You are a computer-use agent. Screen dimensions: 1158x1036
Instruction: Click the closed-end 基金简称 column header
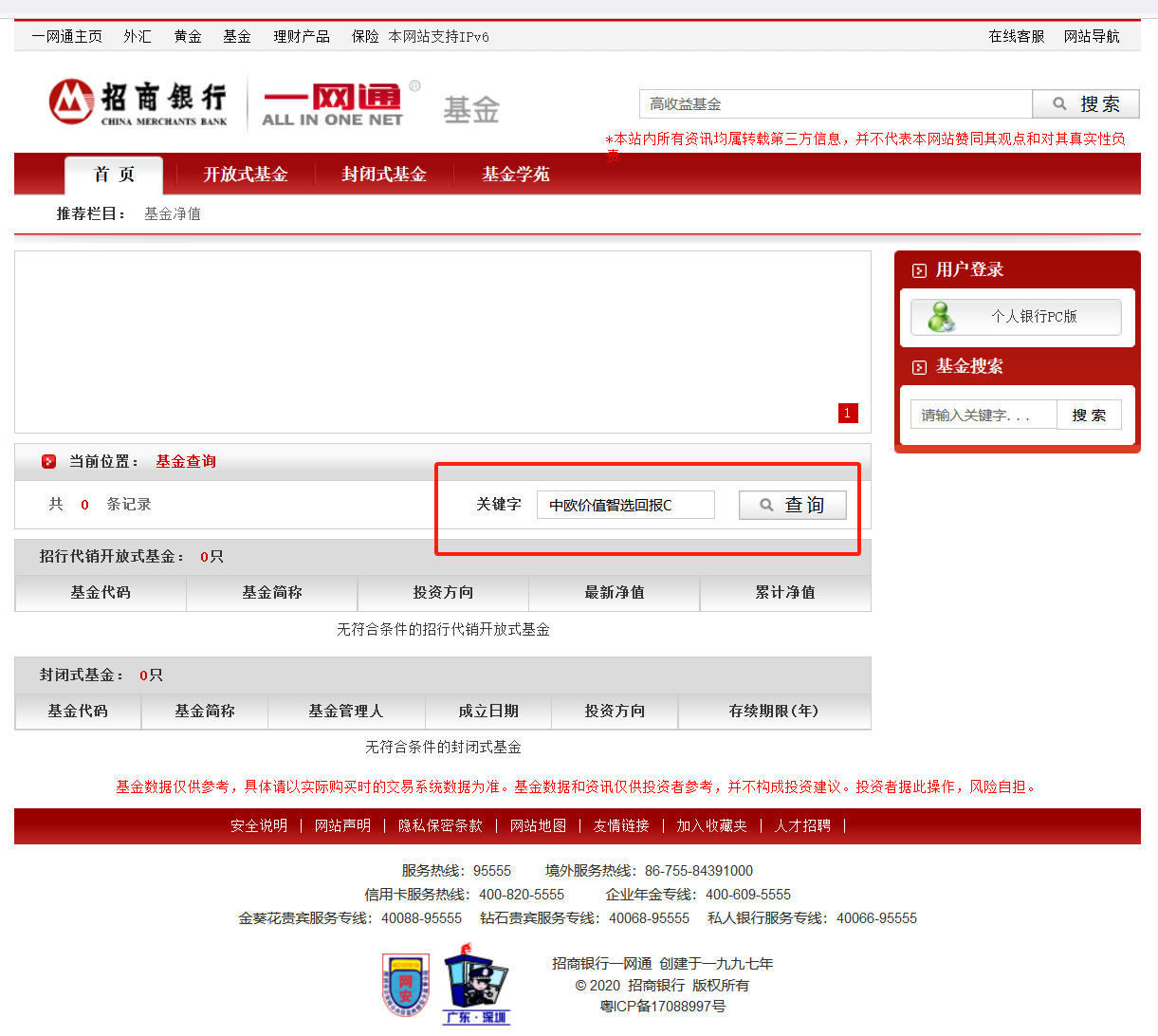tap(205, 712)
